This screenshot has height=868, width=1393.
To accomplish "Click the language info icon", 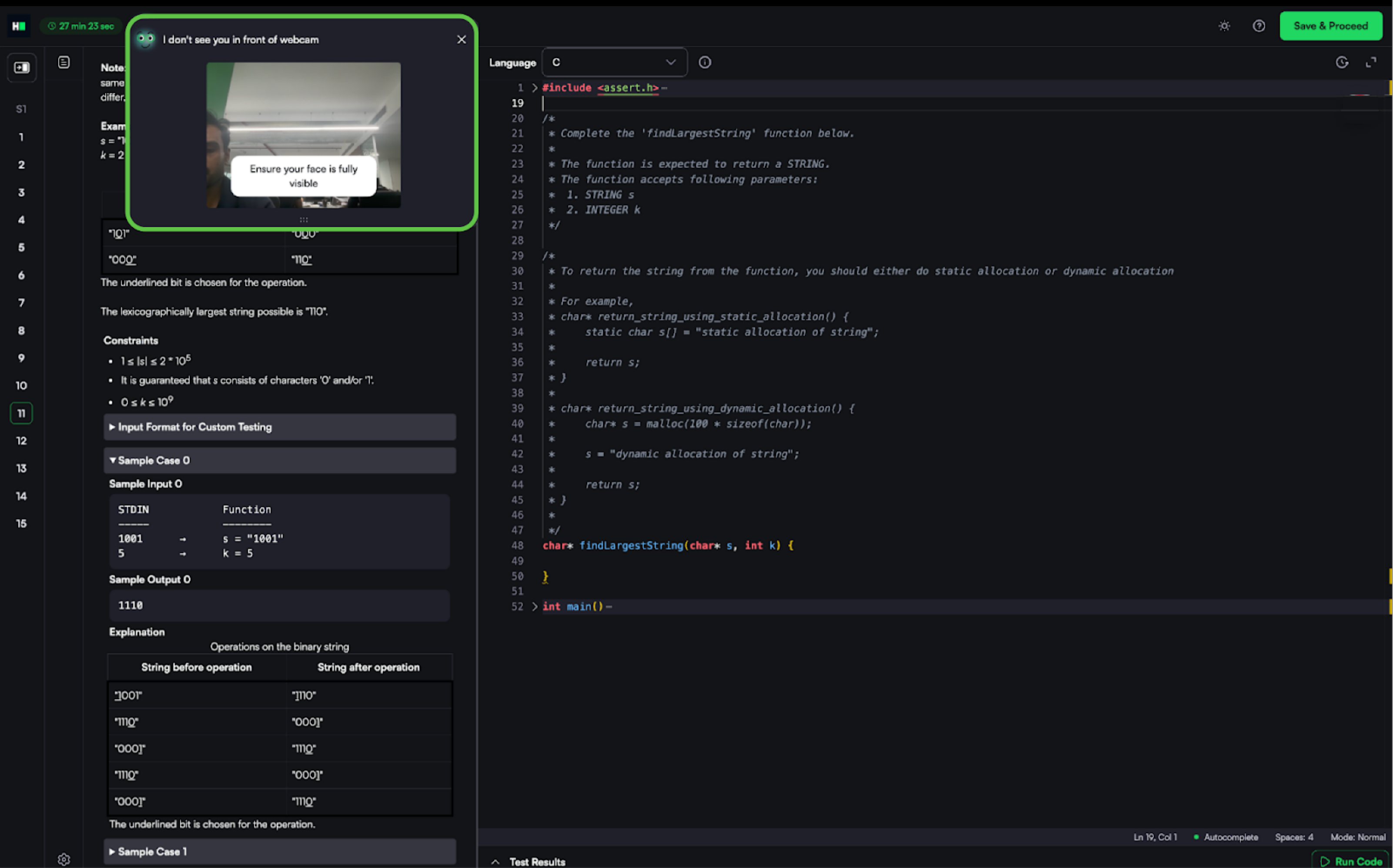I will tap(704, 63).
